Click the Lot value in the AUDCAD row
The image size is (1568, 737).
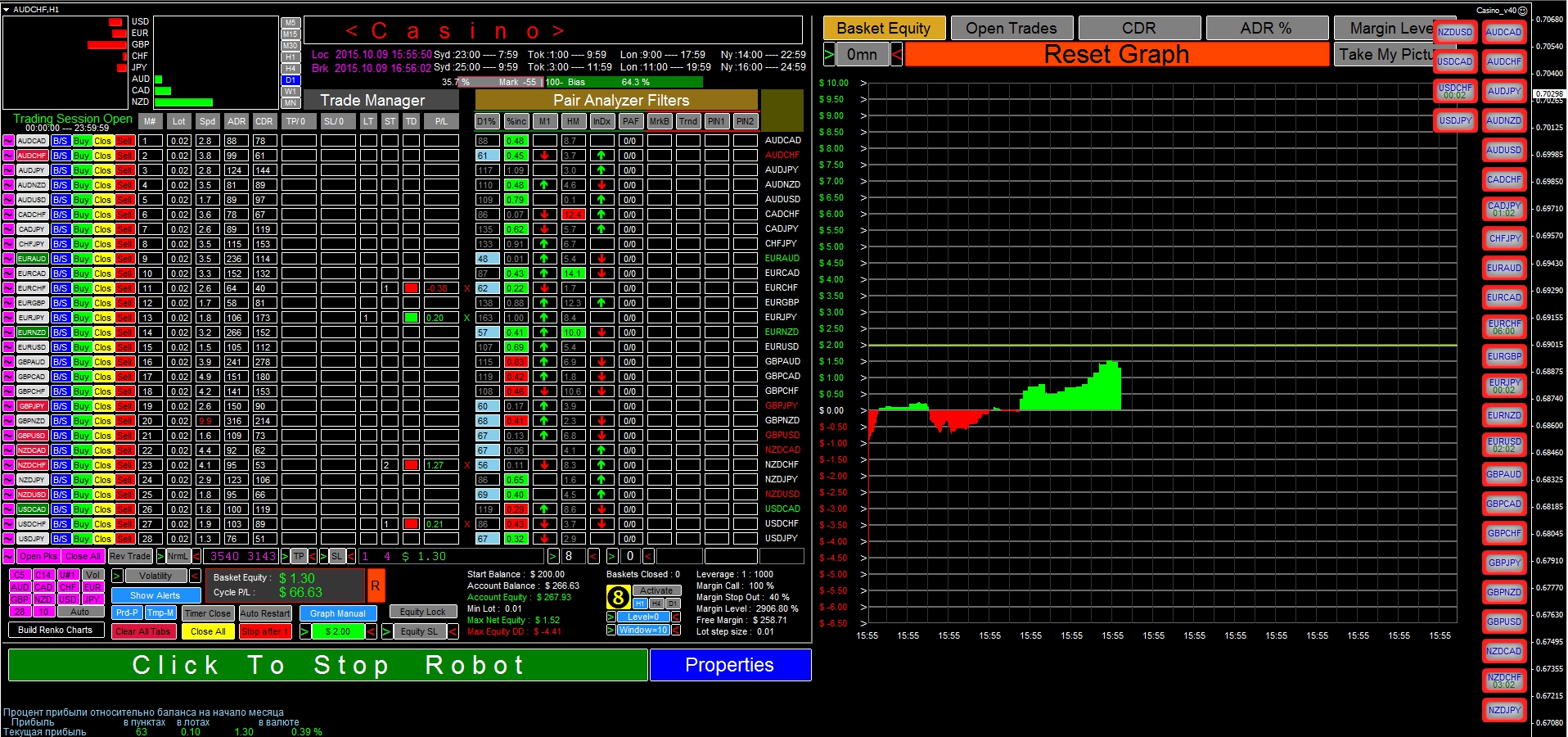click(x=179, y=141)
